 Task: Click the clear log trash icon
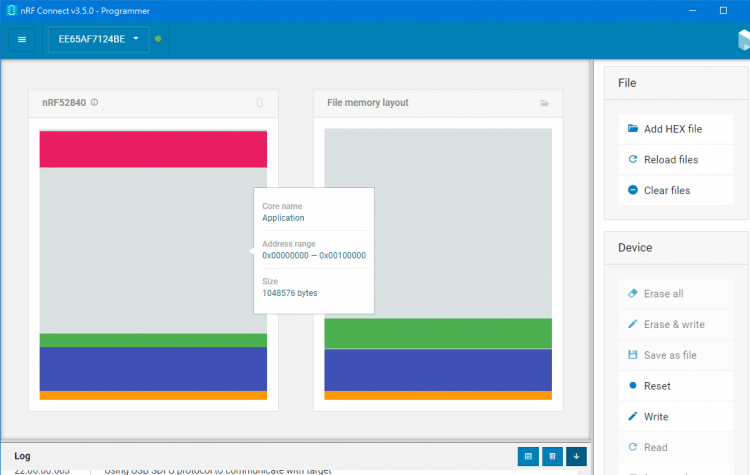click(552, 456)
